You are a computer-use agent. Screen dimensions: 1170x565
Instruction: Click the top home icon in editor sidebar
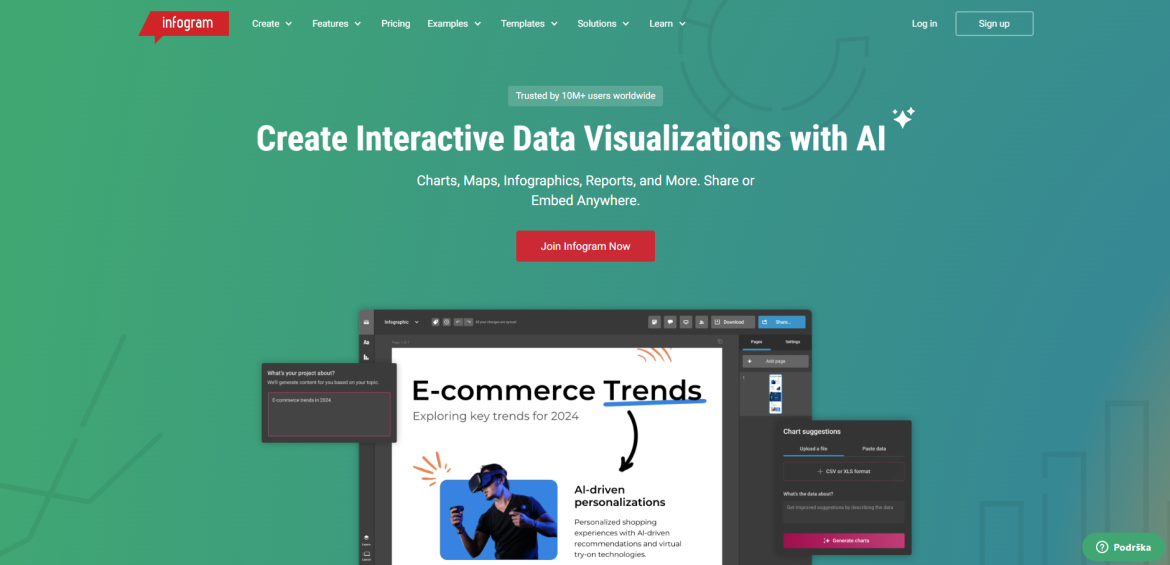(x=366, y=322)
